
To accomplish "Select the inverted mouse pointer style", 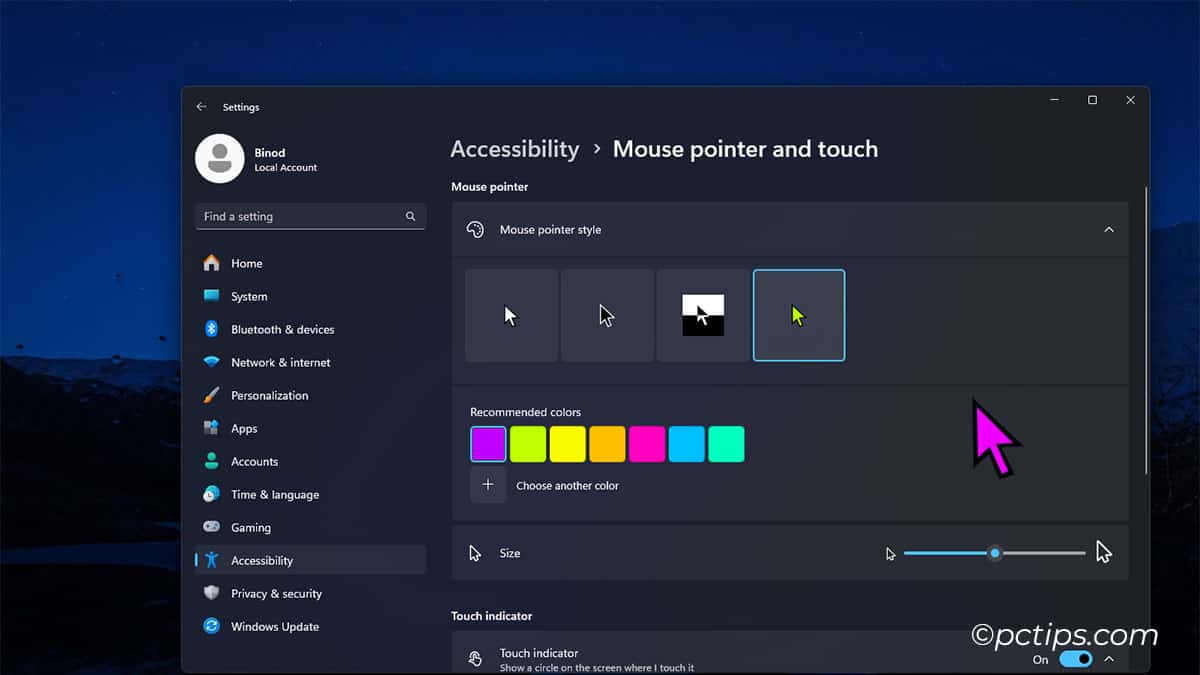I will coord(703,315).
